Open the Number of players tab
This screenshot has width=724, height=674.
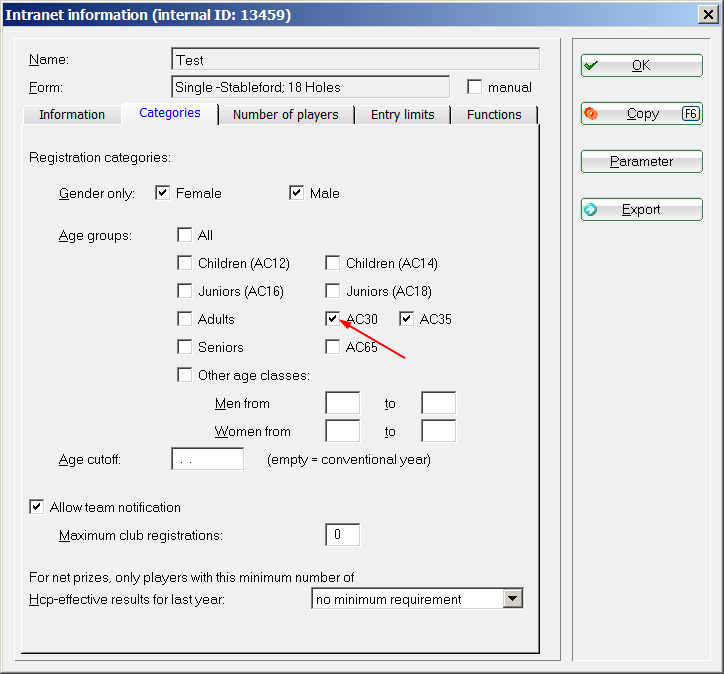tap(285, 115)
